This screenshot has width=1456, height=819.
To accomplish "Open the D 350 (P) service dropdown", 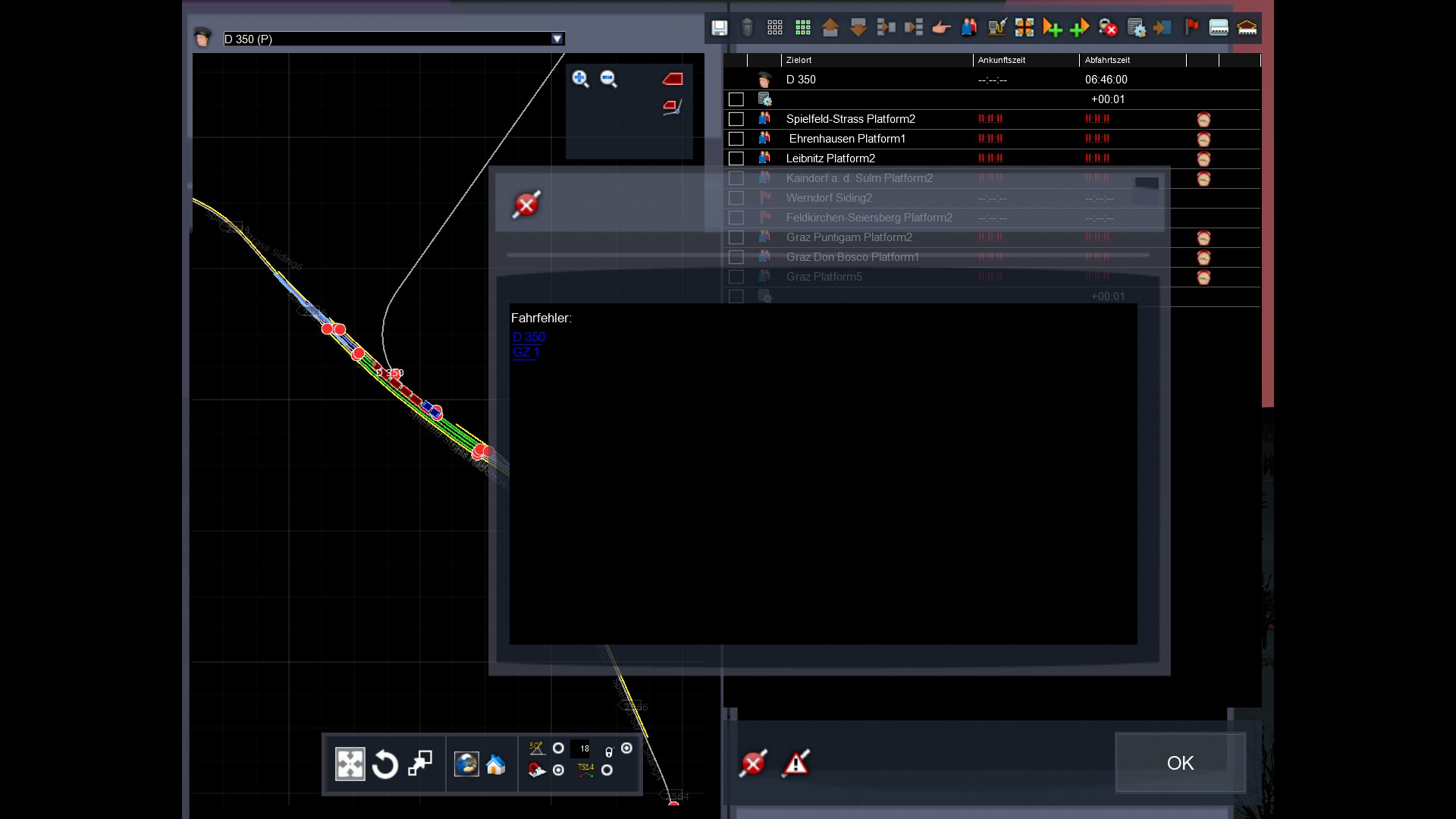I will (557, 39).
